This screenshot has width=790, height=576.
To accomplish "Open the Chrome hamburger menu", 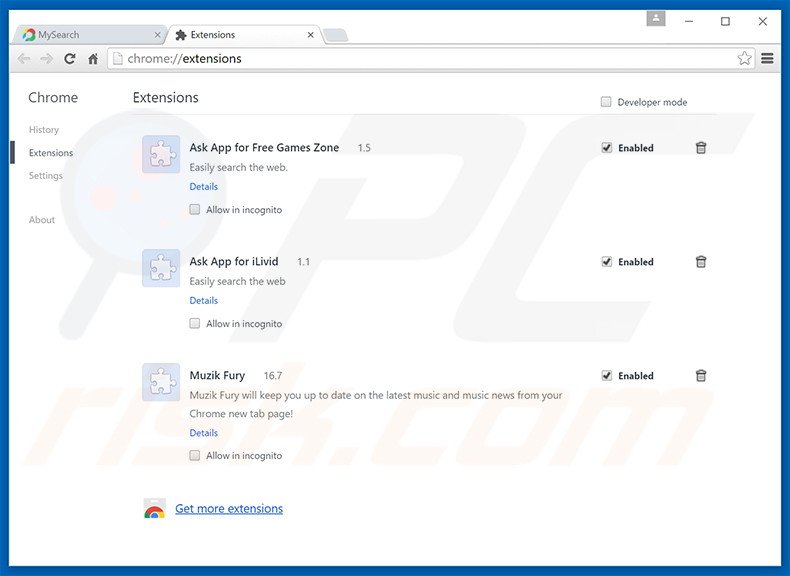I will click(767, 58).
